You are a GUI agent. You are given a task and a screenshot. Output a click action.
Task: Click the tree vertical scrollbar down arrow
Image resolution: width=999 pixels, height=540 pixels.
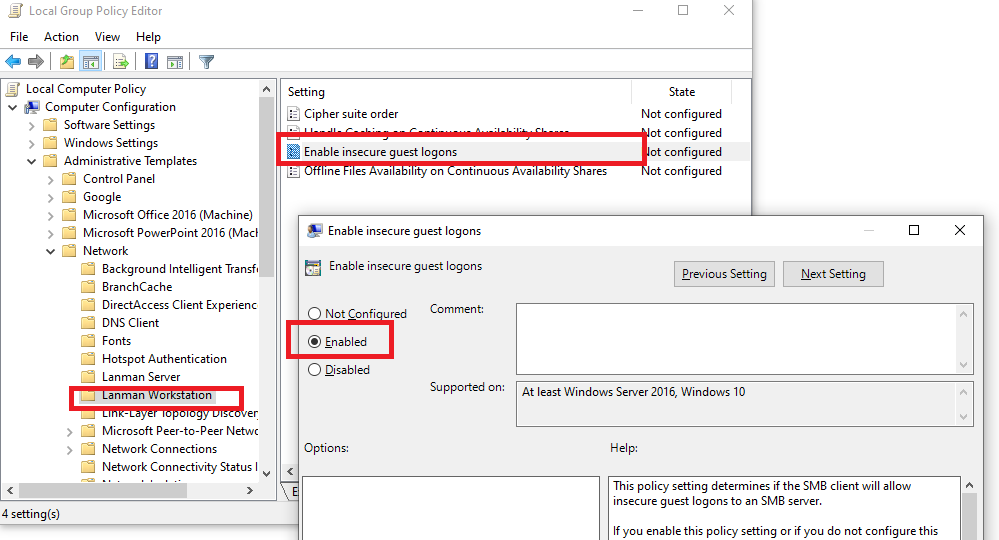click(x=266, y=473)
